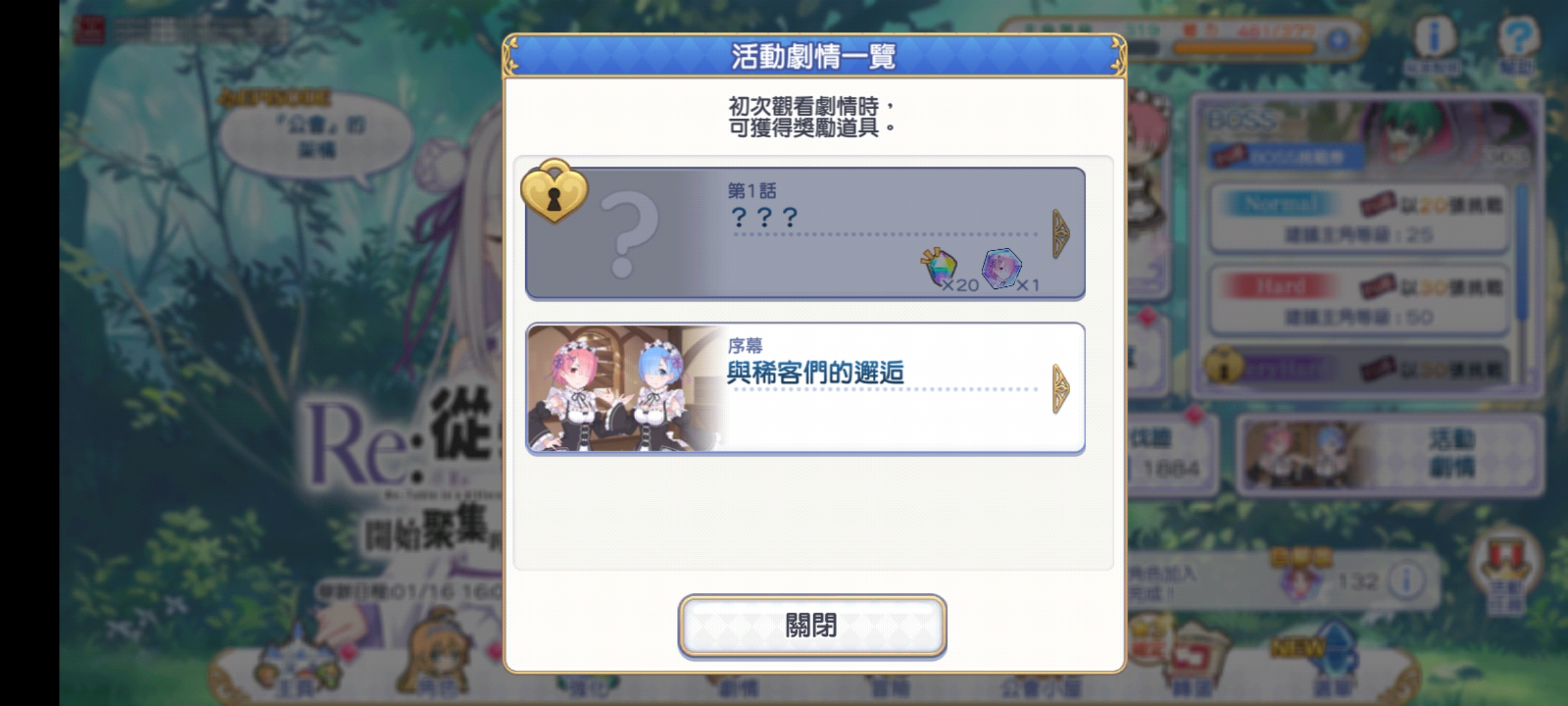Tap the Ram memory piece reward icon
Screen dimensions: 1568x706
point(1002,268)
